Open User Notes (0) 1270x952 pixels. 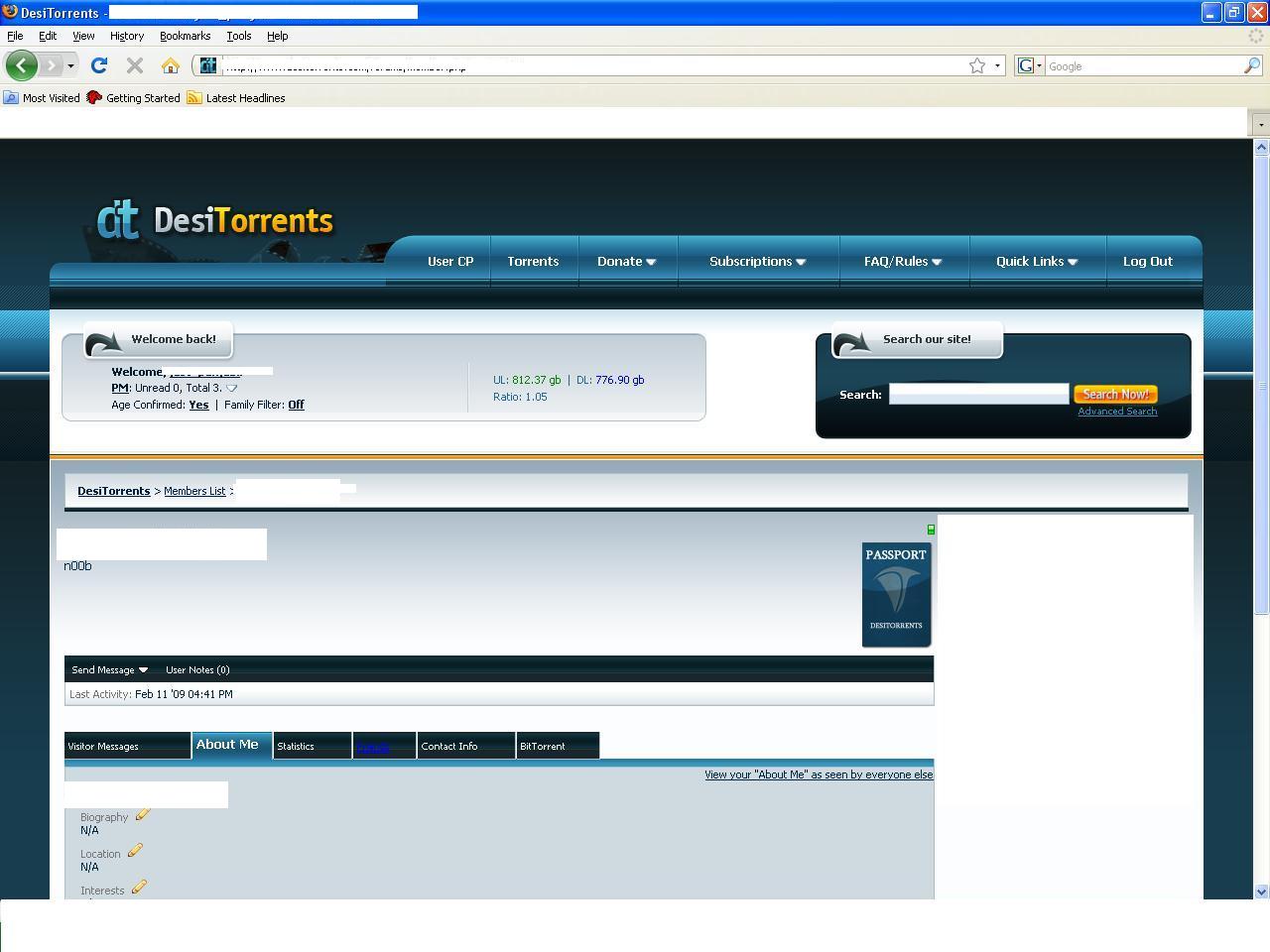[x=197, y=669]
